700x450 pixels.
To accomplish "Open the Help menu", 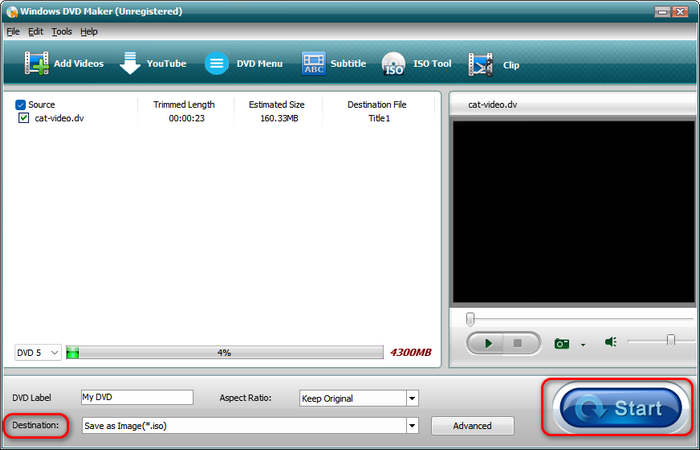I will pos(89,32).
